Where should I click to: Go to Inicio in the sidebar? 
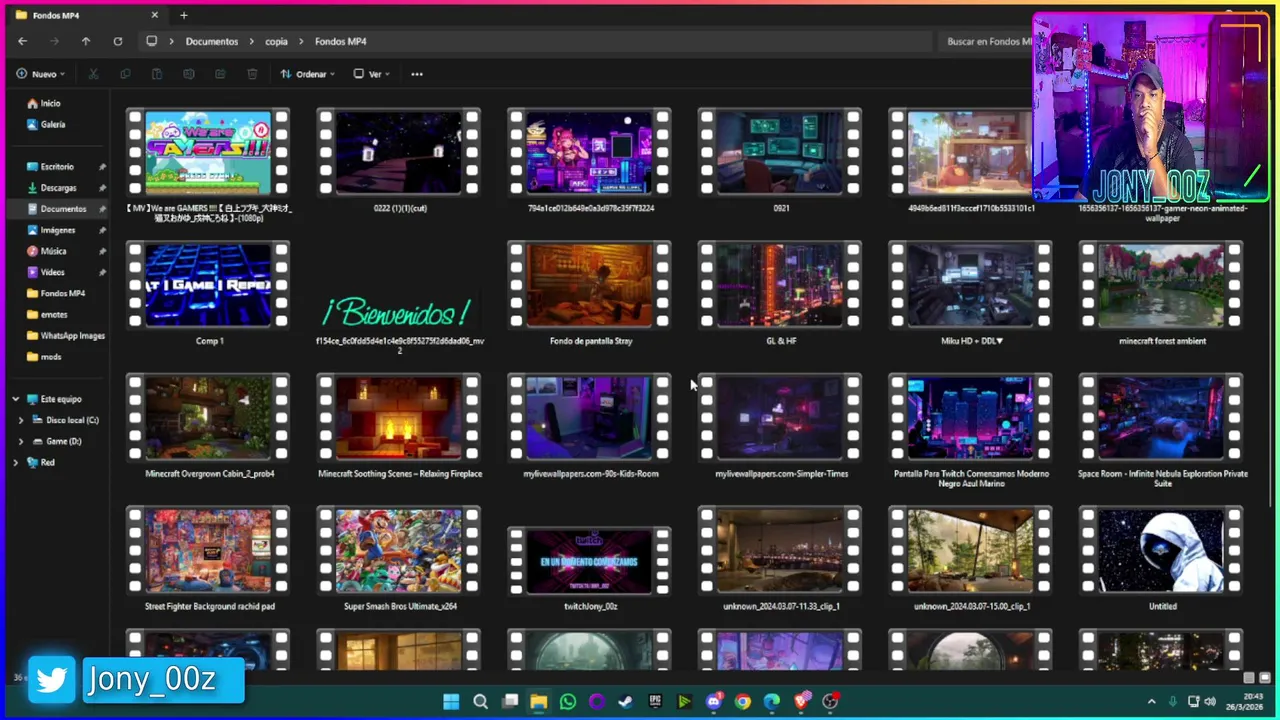(x=50, y=103)
